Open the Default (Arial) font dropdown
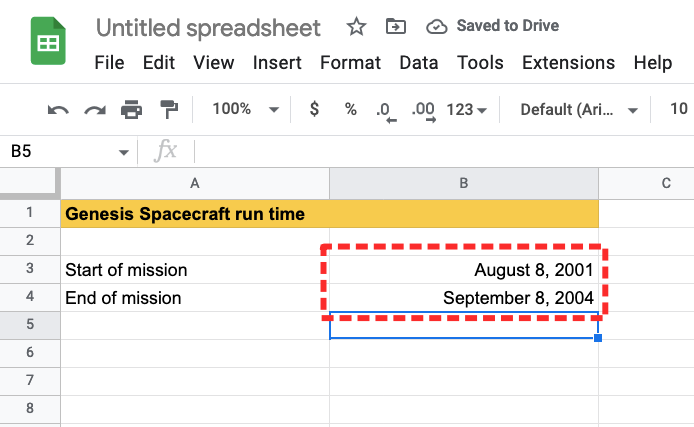The width and height of the screenshot is (694, 427). coord(579,109)
